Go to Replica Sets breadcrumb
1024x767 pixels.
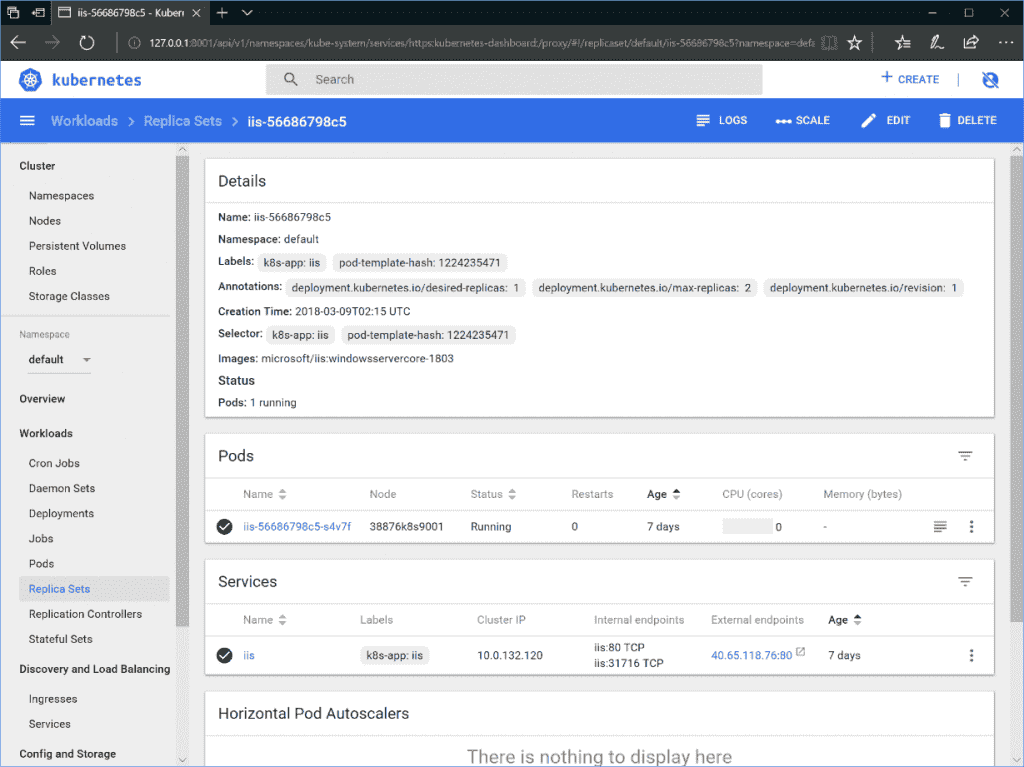coord(182,121)
